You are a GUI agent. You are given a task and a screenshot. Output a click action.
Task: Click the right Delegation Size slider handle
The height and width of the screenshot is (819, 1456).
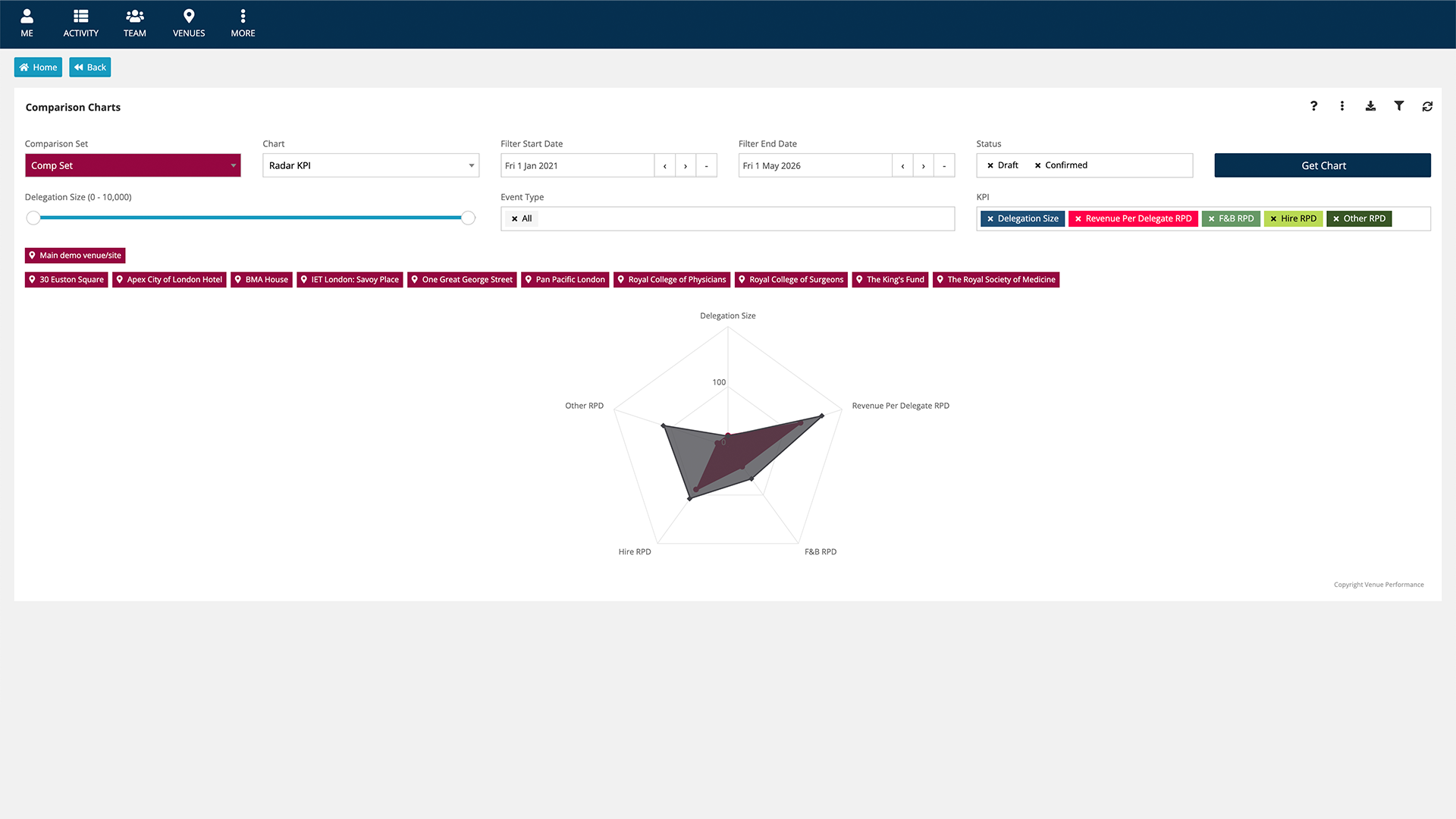tap(469, 218)
